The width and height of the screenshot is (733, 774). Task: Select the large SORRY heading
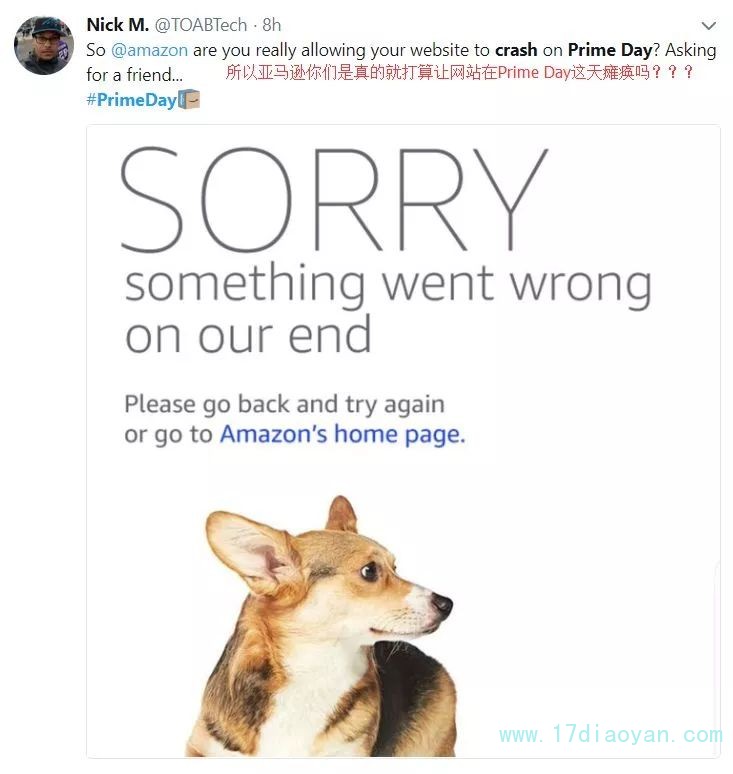(334, 200)
